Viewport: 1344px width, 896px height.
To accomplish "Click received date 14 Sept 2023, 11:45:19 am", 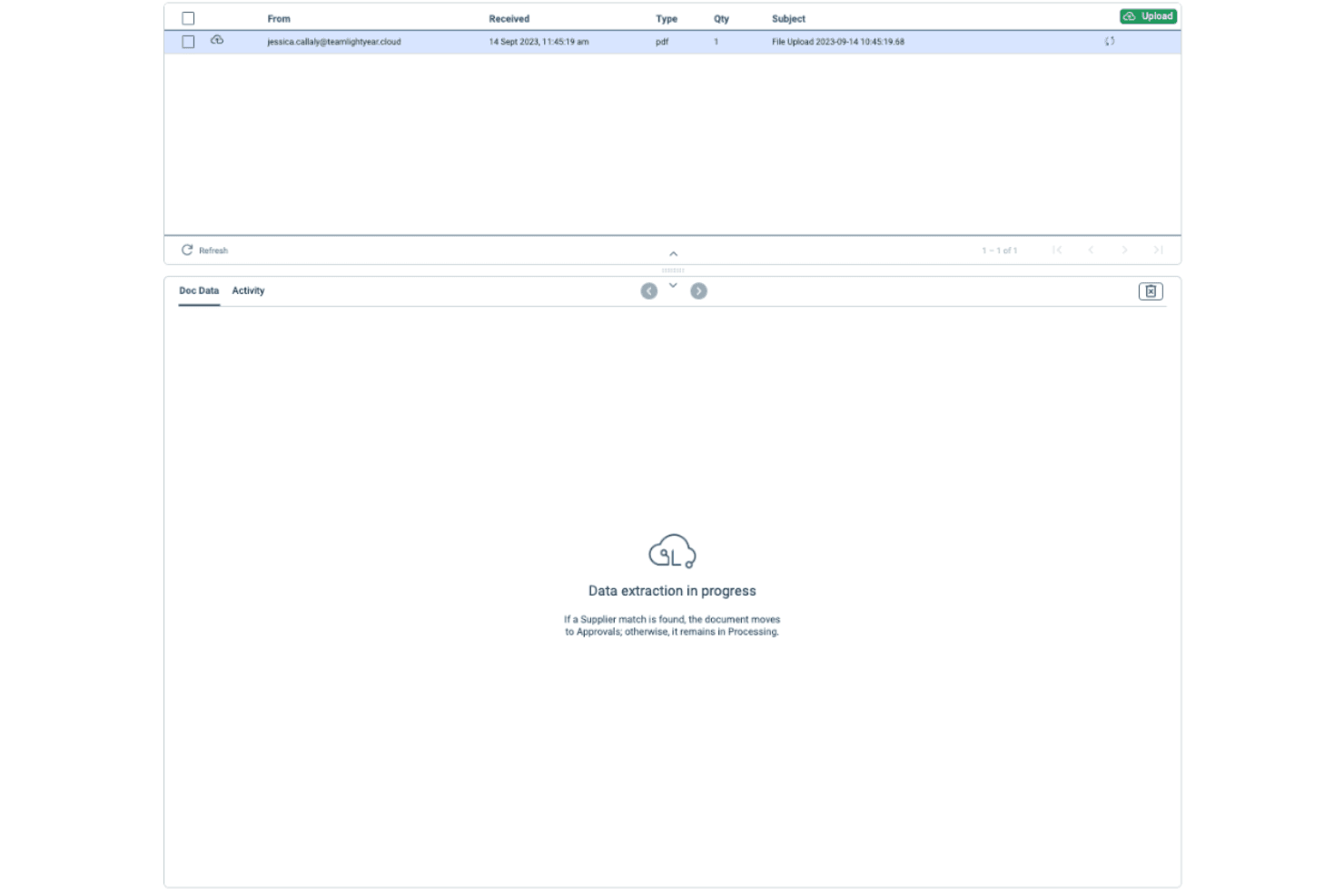I will click(539, 42).
